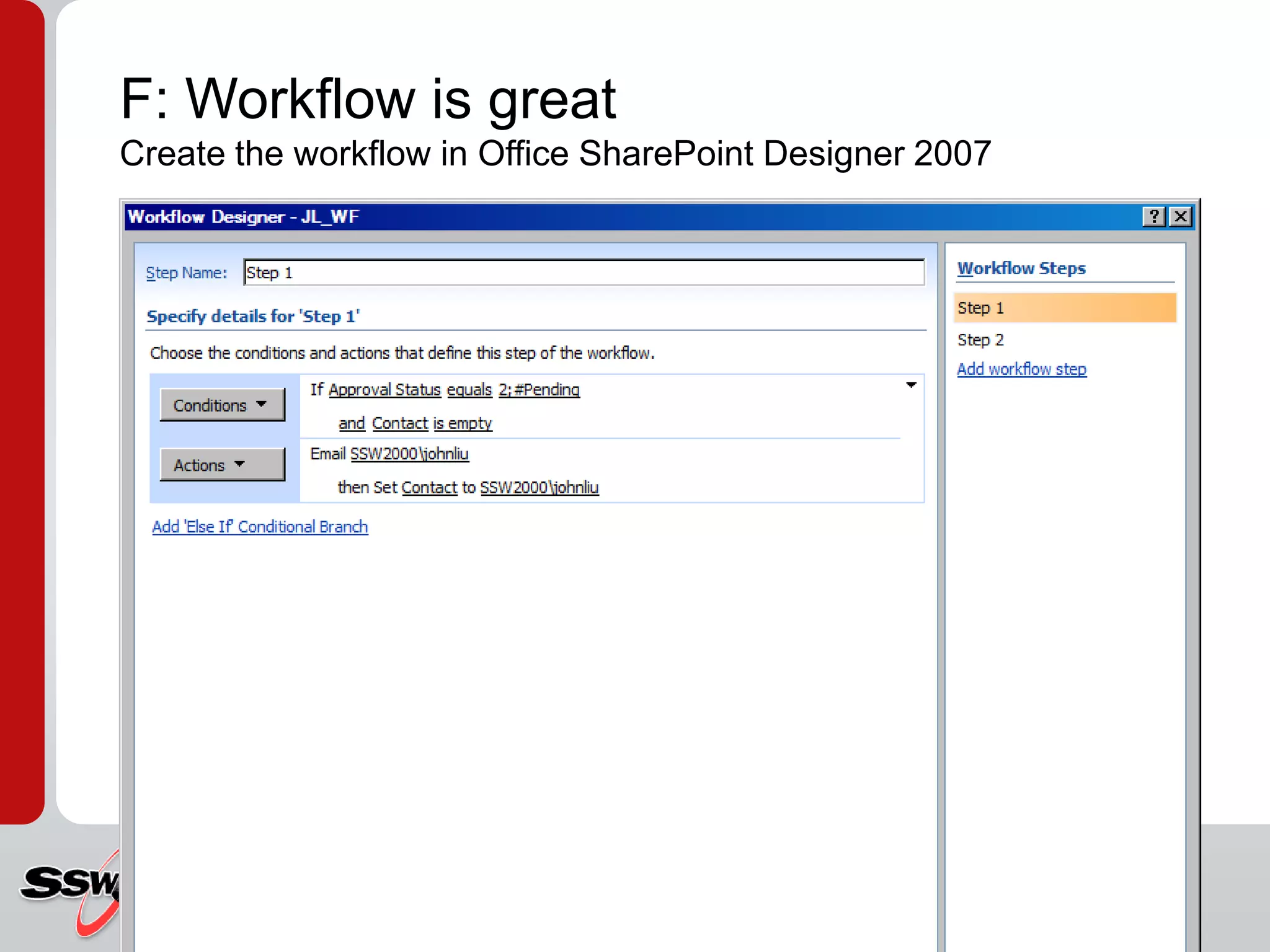Expand the condition branch dropdown arrow
Screen dimensions: 1270x952
(911, 386)
